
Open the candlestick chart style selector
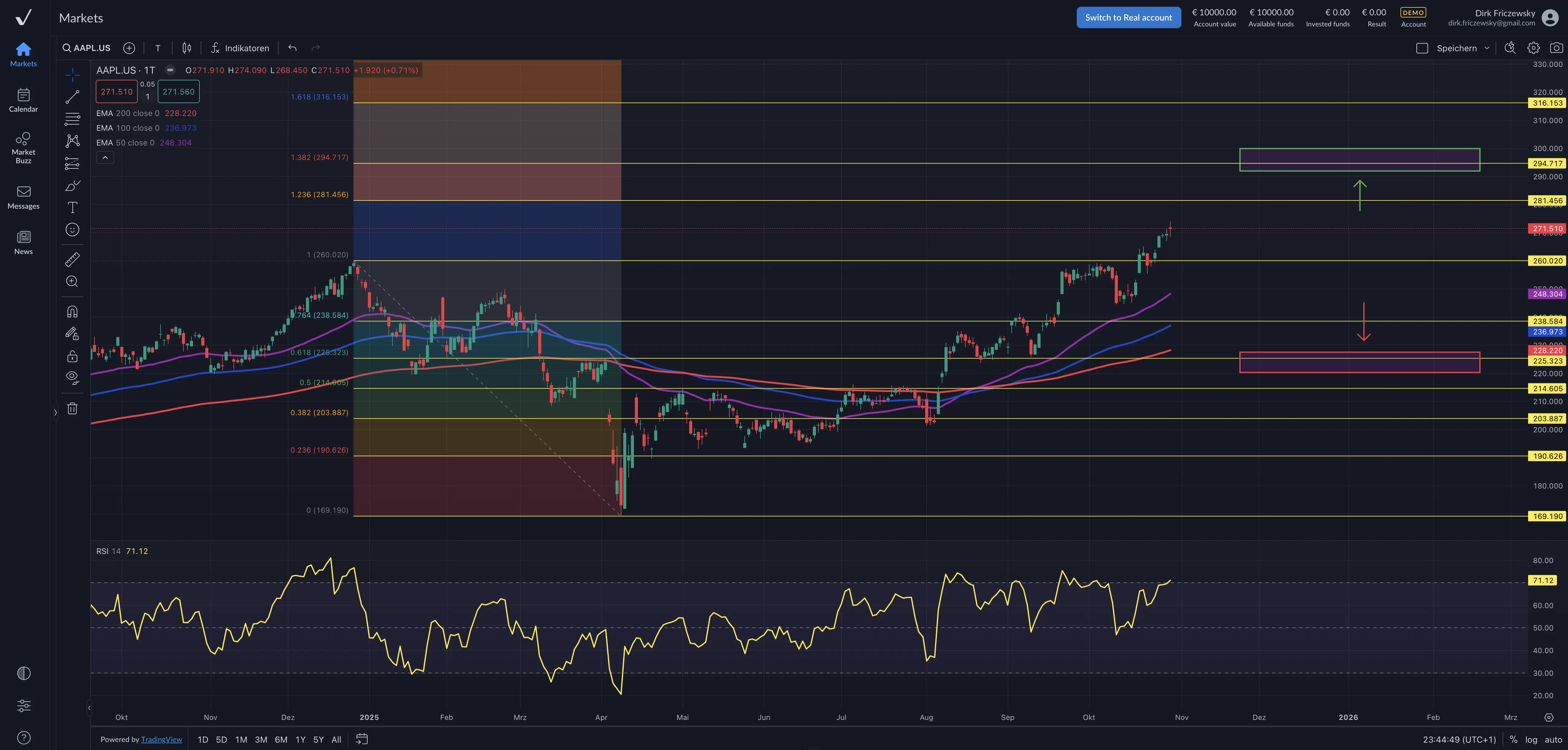pyautogui.click(x=187, y=48)
